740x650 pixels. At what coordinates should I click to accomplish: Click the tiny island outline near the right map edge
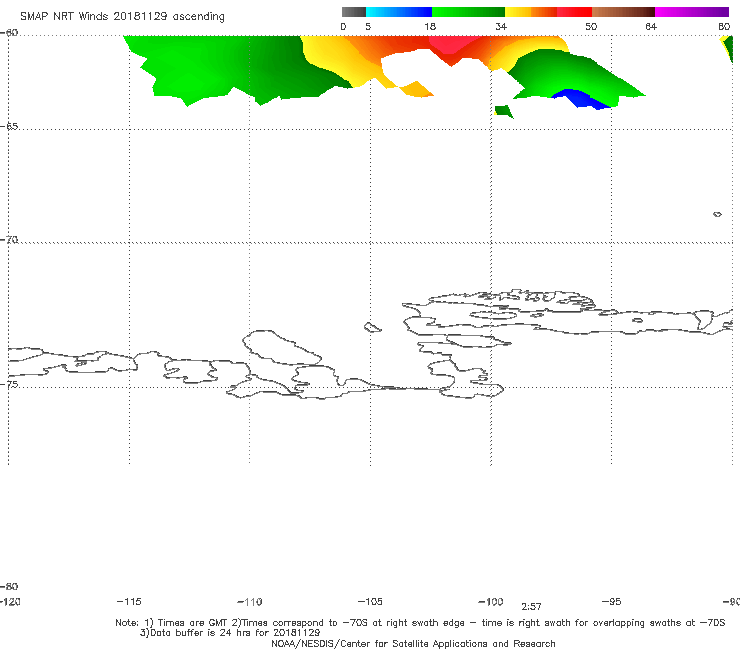[717, 214]
